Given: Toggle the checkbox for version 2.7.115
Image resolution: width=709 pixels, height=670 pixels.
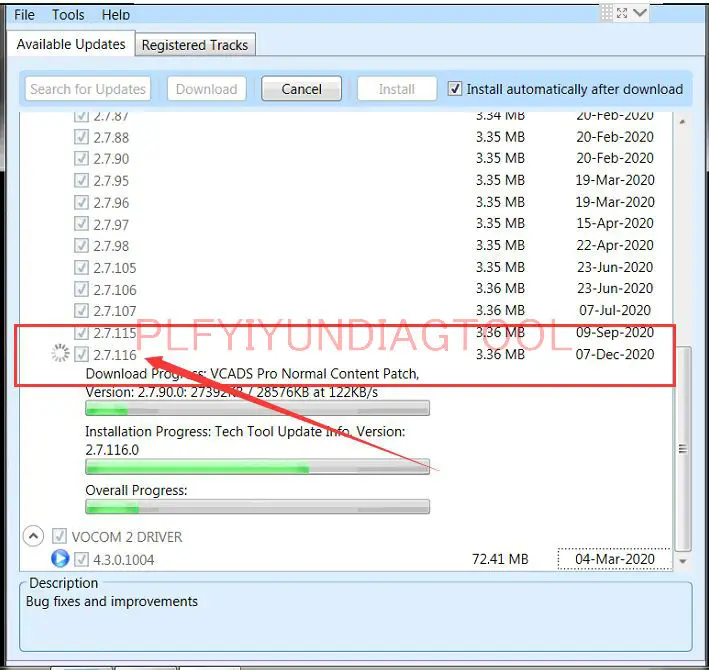Looking at the screenshot, I should [81, 333].
